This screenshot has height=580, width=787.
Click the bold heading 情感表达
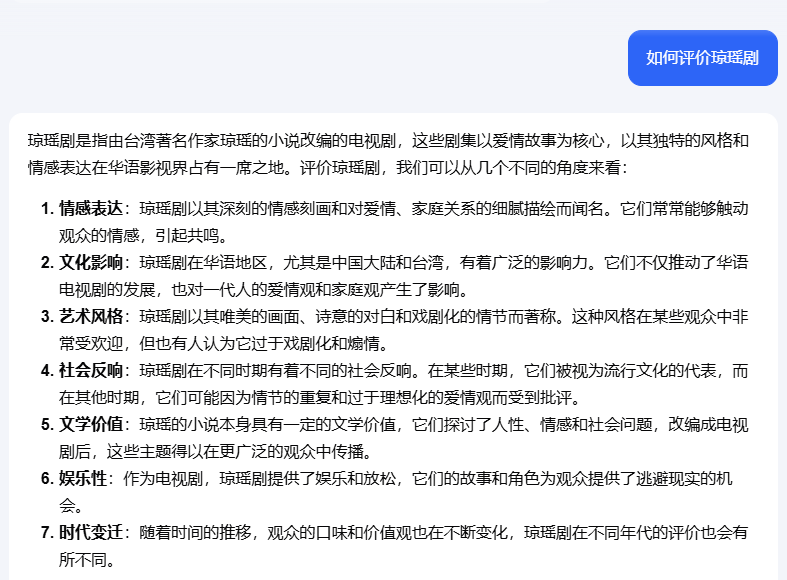click(91, 209)
